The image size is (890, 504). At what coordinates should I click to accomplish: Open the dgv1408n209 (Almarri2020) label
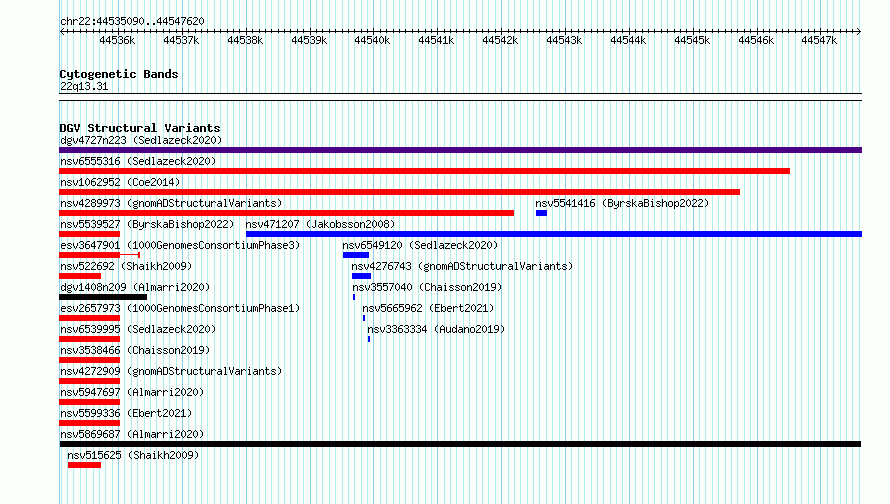pyautogui.click(x=135, y=287)
